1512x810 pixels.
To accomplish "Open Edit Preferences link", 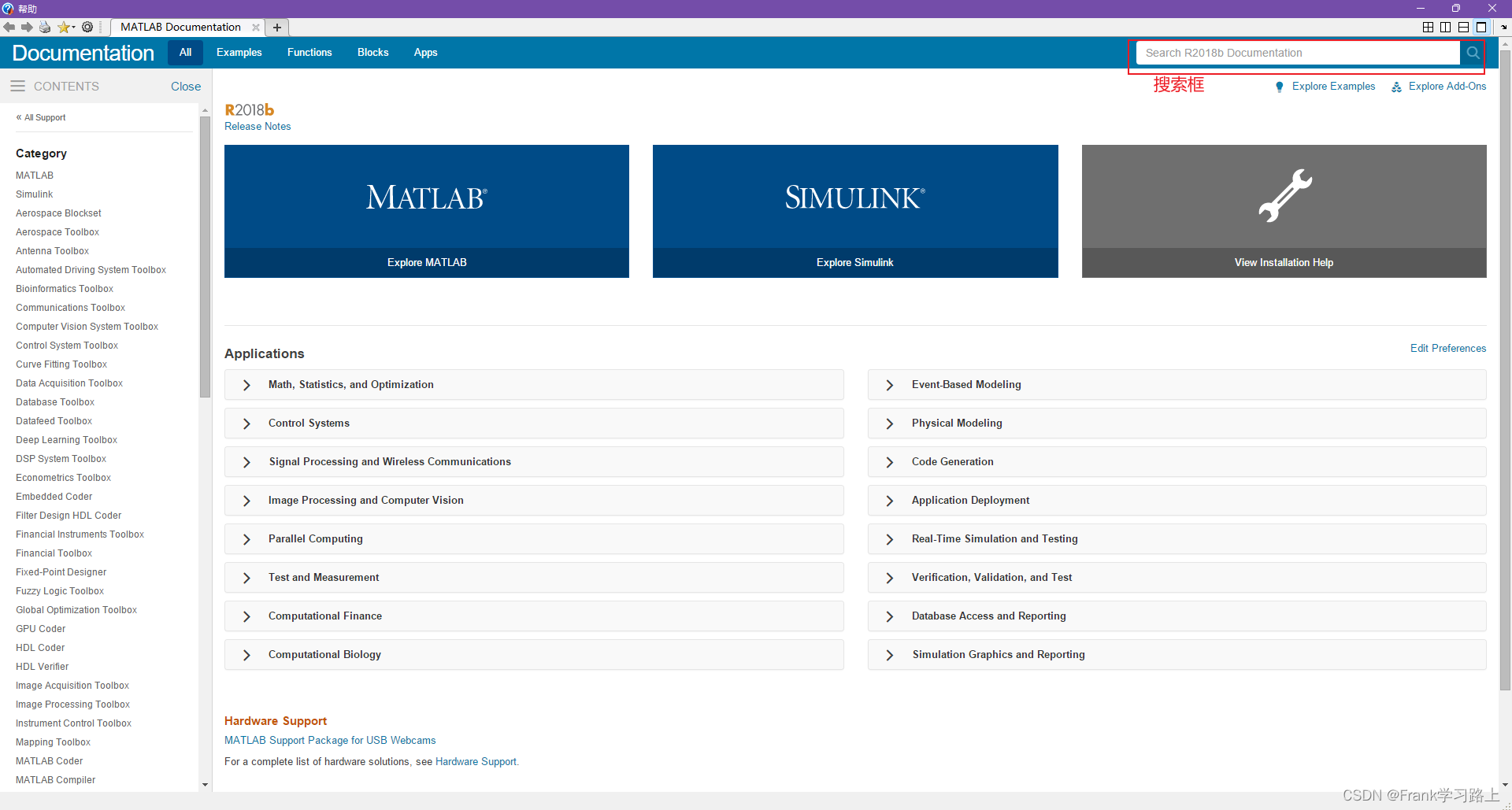I will click(x=1448, y=348).
